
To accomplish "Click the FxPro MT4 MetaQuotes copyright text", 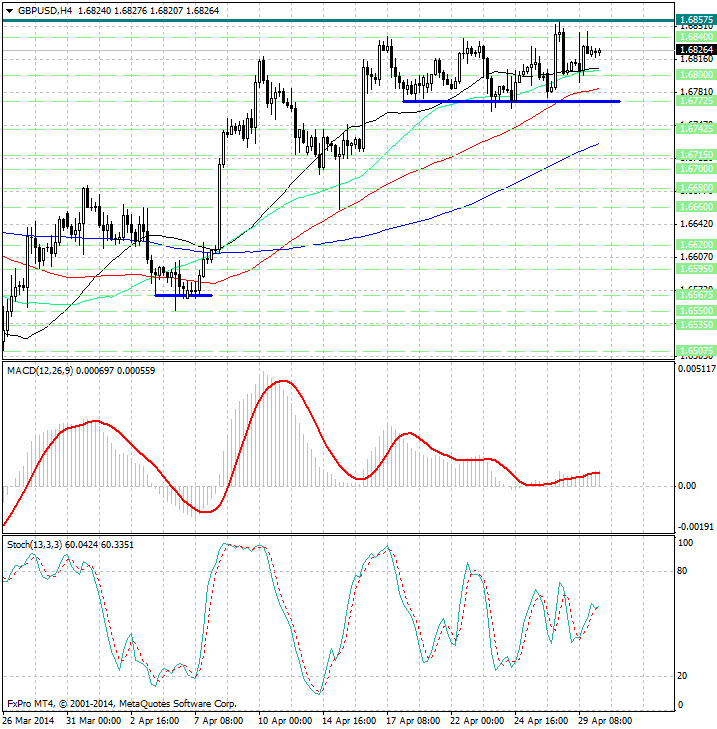I will [x=121, y=703].
